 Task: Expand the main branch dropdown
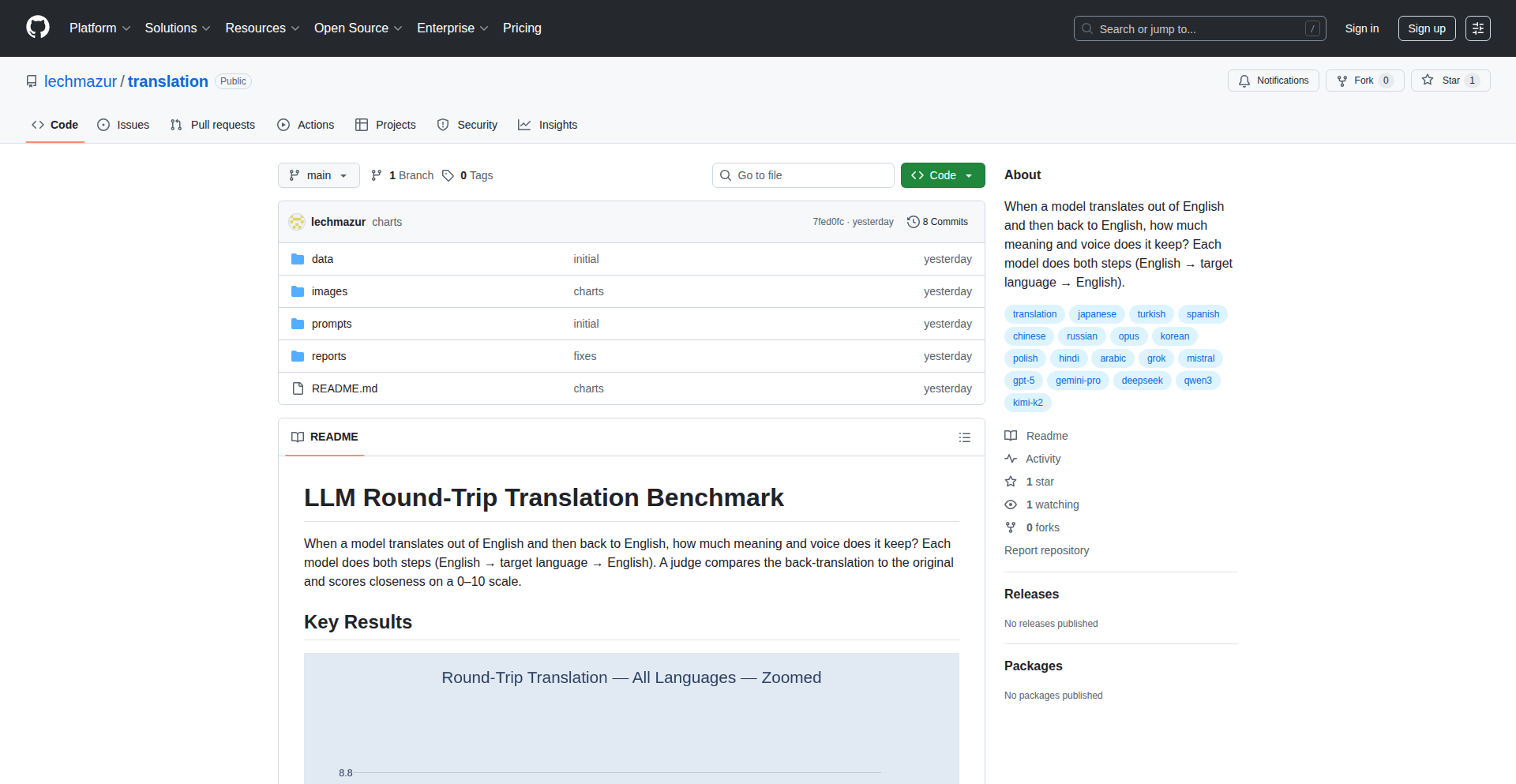click(x=318, y=175)
